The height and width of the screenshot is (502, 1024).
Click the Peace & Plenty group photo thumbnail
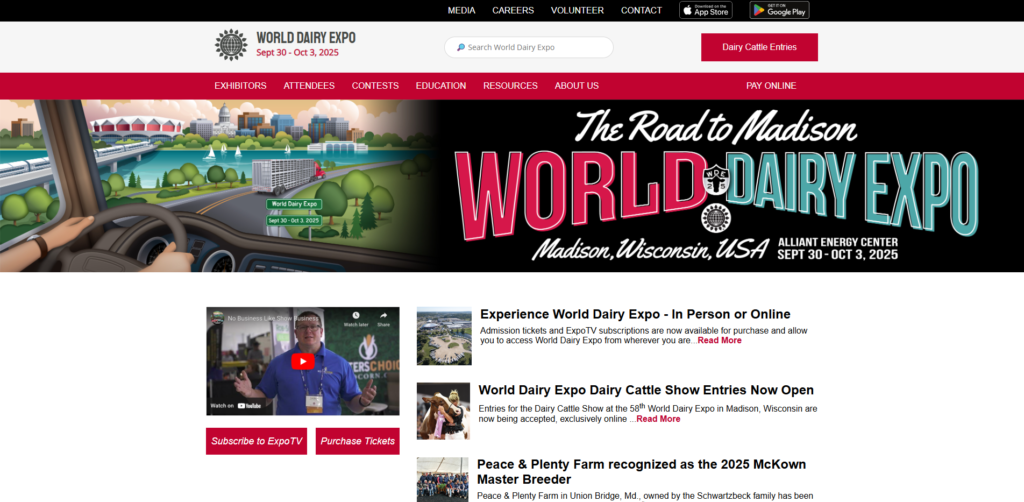coord(443,479)
